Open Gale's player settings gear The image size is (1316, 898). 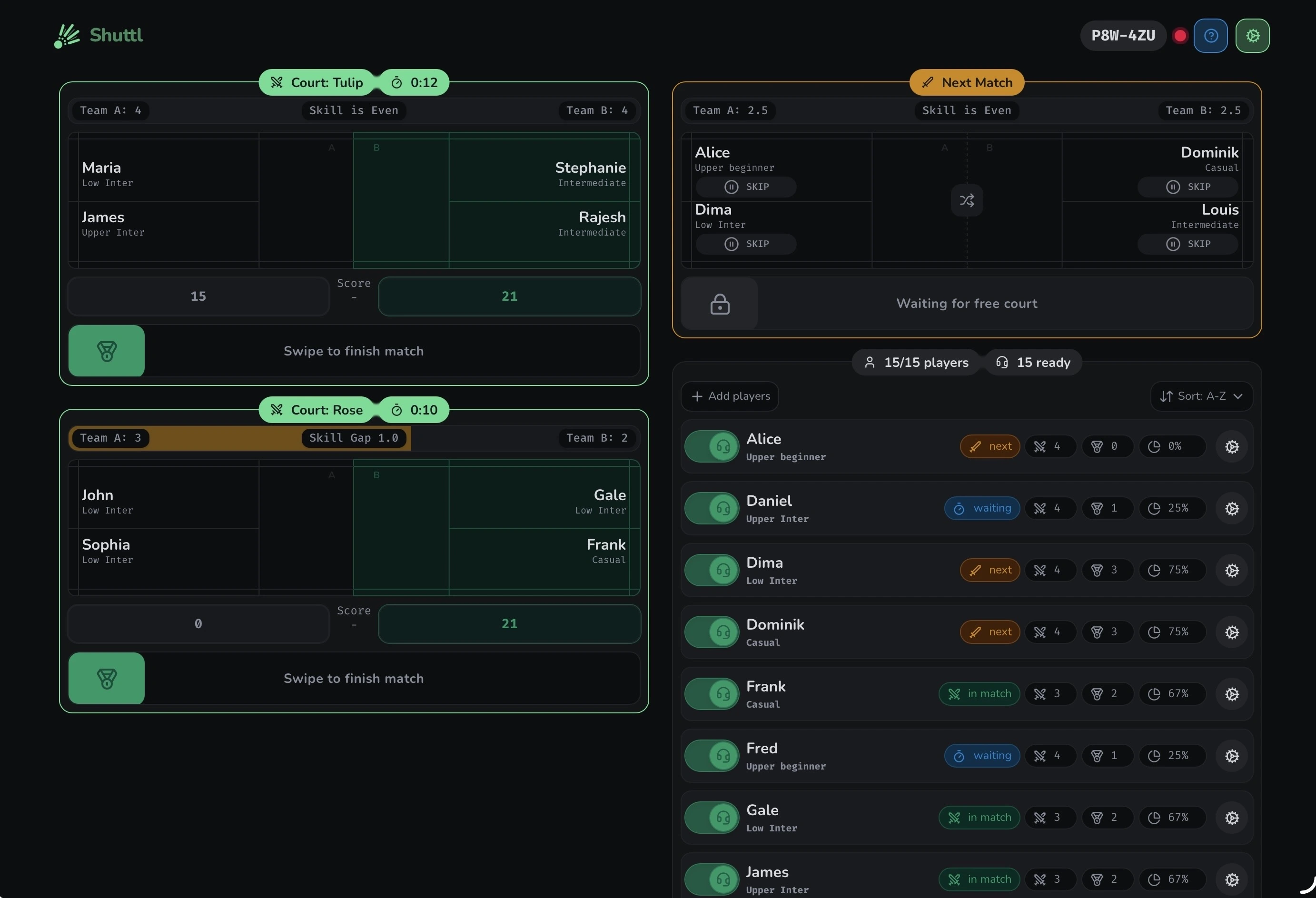point(1232,818)
